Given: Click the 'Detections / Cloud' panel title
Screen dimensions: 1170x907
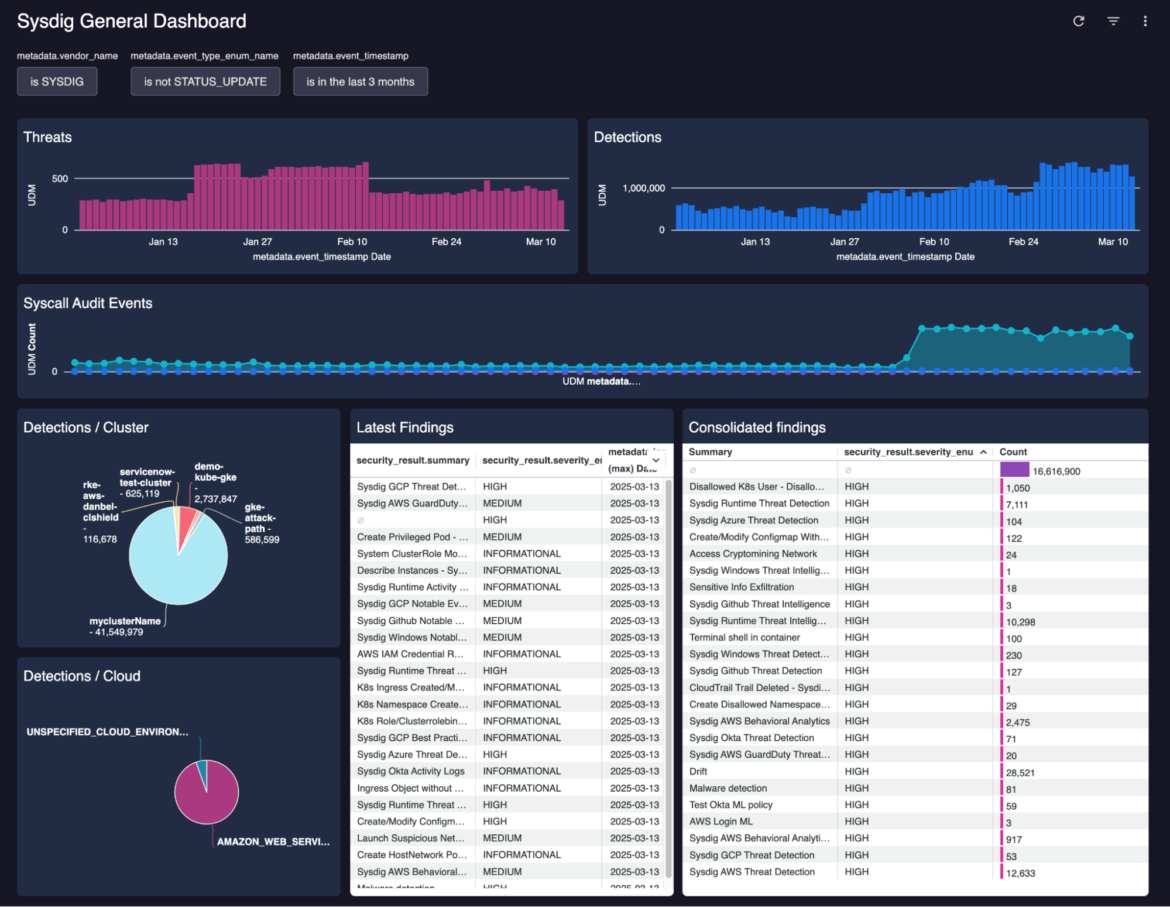Looking at the screenshot, I should click(x=81, y=676).
